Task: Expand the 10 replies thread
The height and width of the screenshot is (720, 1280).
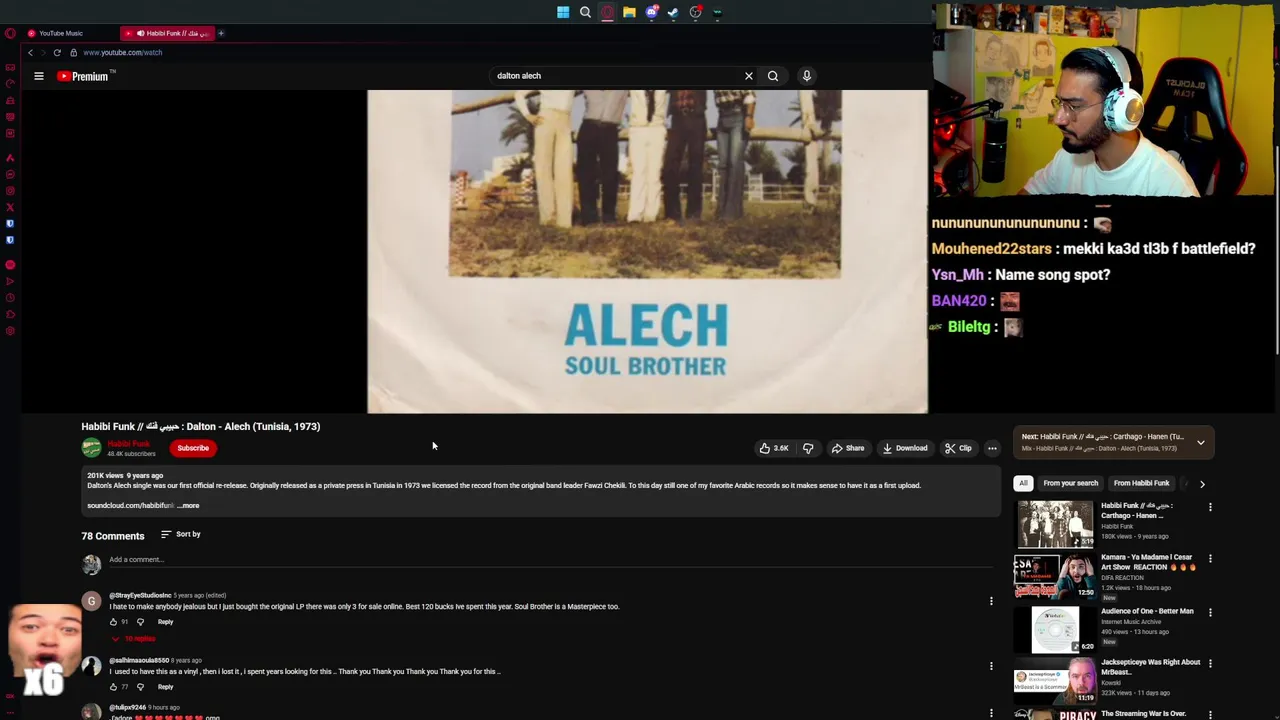Action: click(134, 638)
